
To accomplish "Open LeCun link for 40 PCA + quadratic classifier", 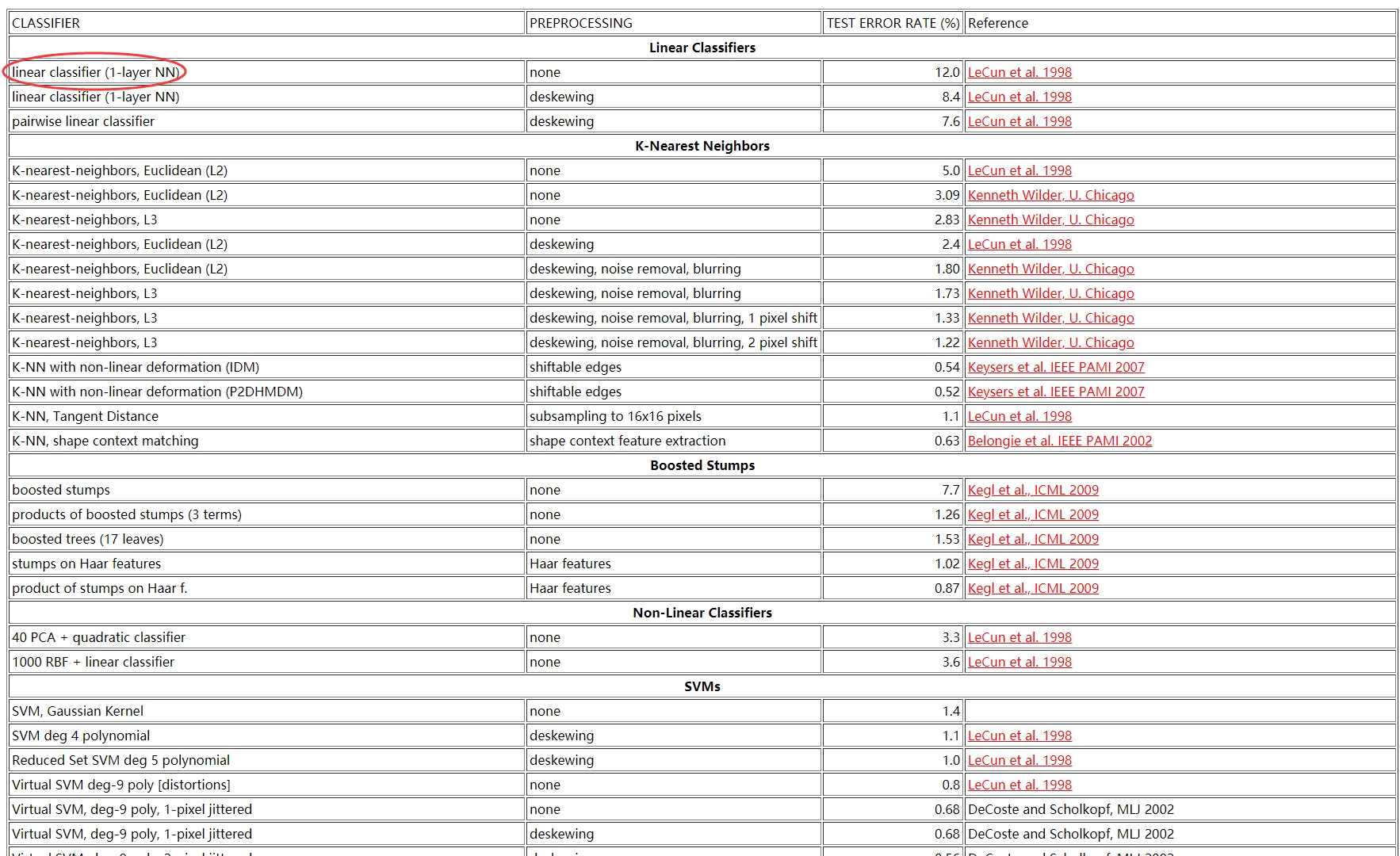I will pyautogui.click(x=1019, y=637).
